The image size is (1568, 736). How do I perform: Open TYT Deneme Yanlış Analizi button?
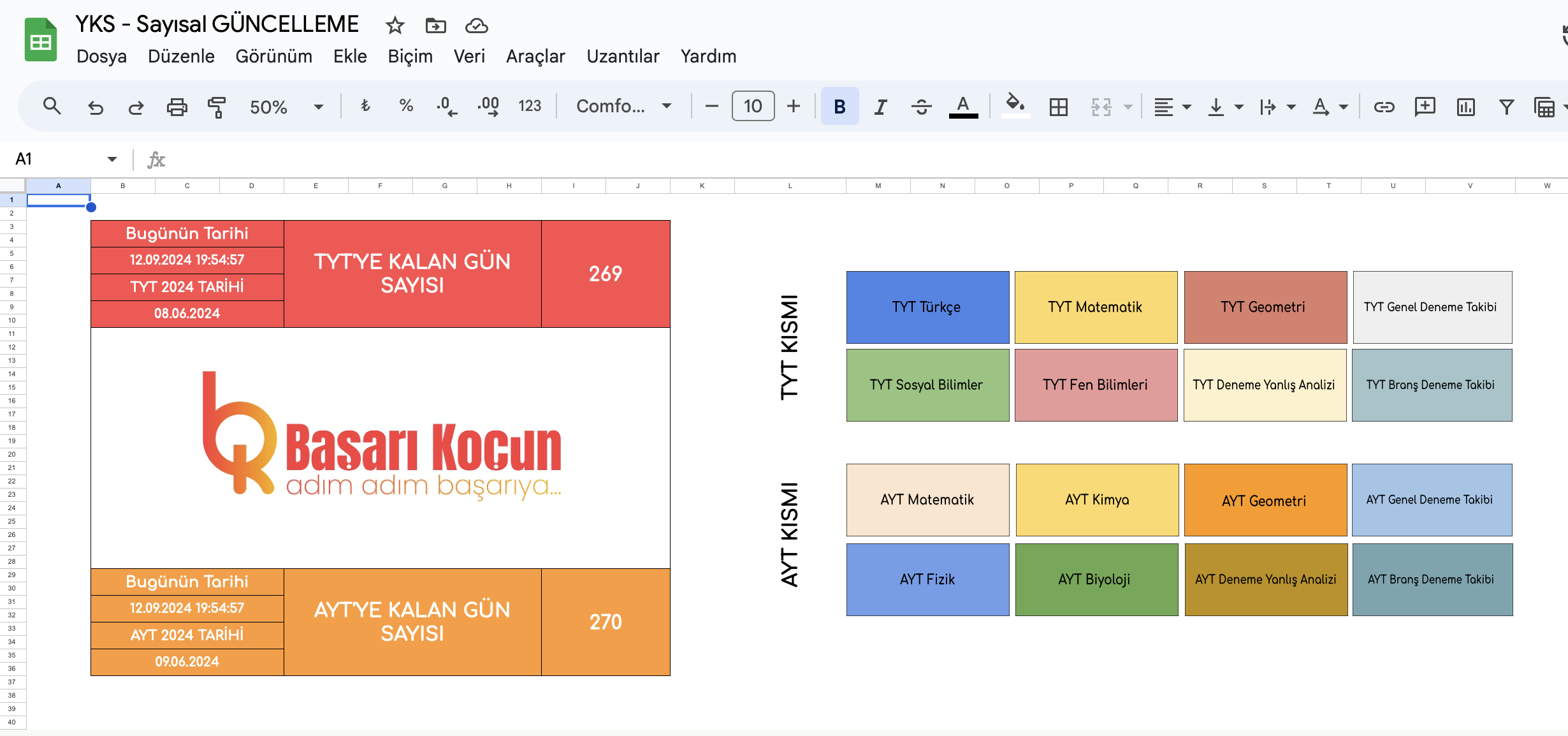(1265, 385)
